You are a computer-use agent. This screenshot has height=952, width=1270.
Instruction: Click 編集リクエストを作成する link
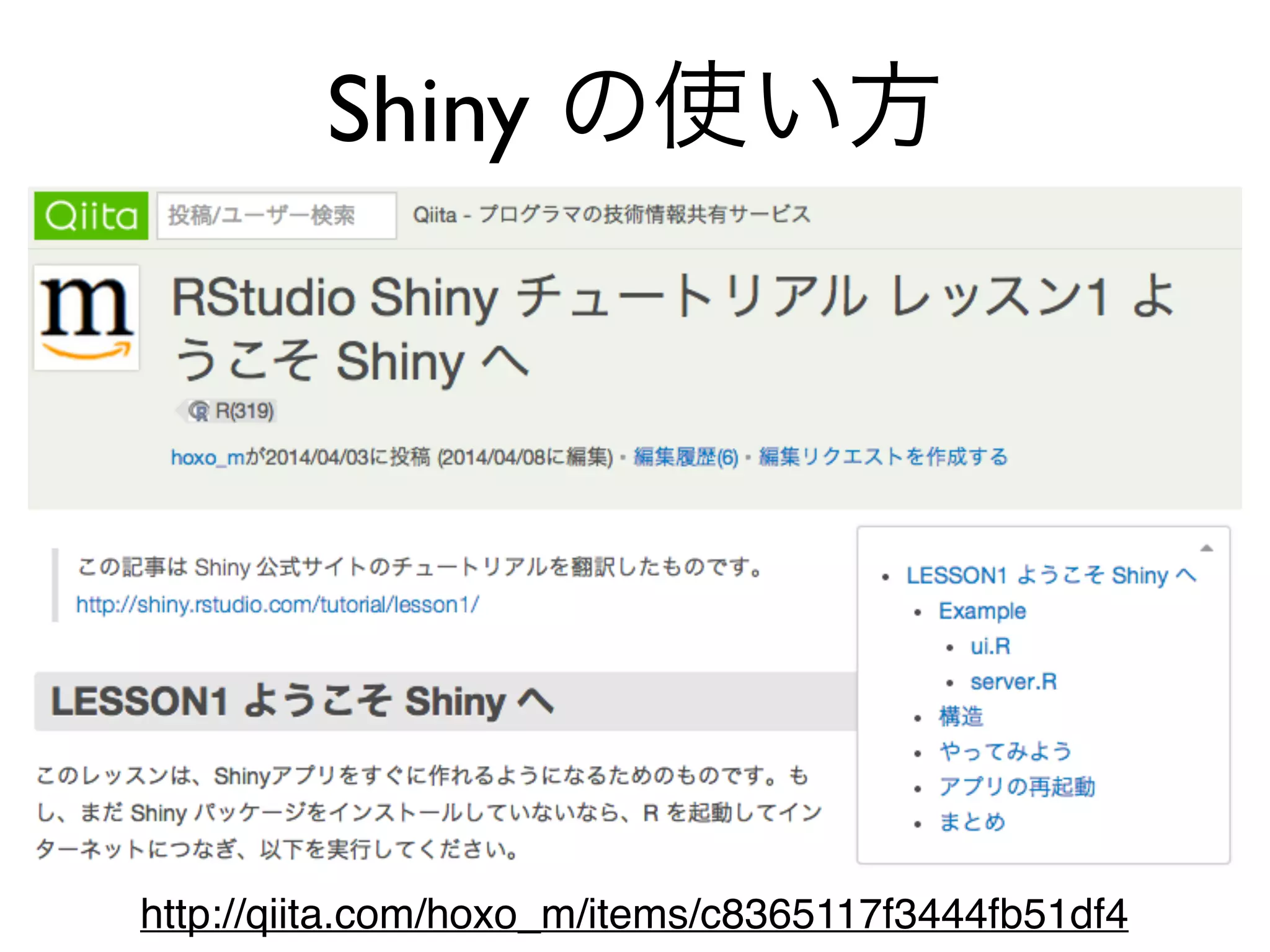click(x=883, y=457)
